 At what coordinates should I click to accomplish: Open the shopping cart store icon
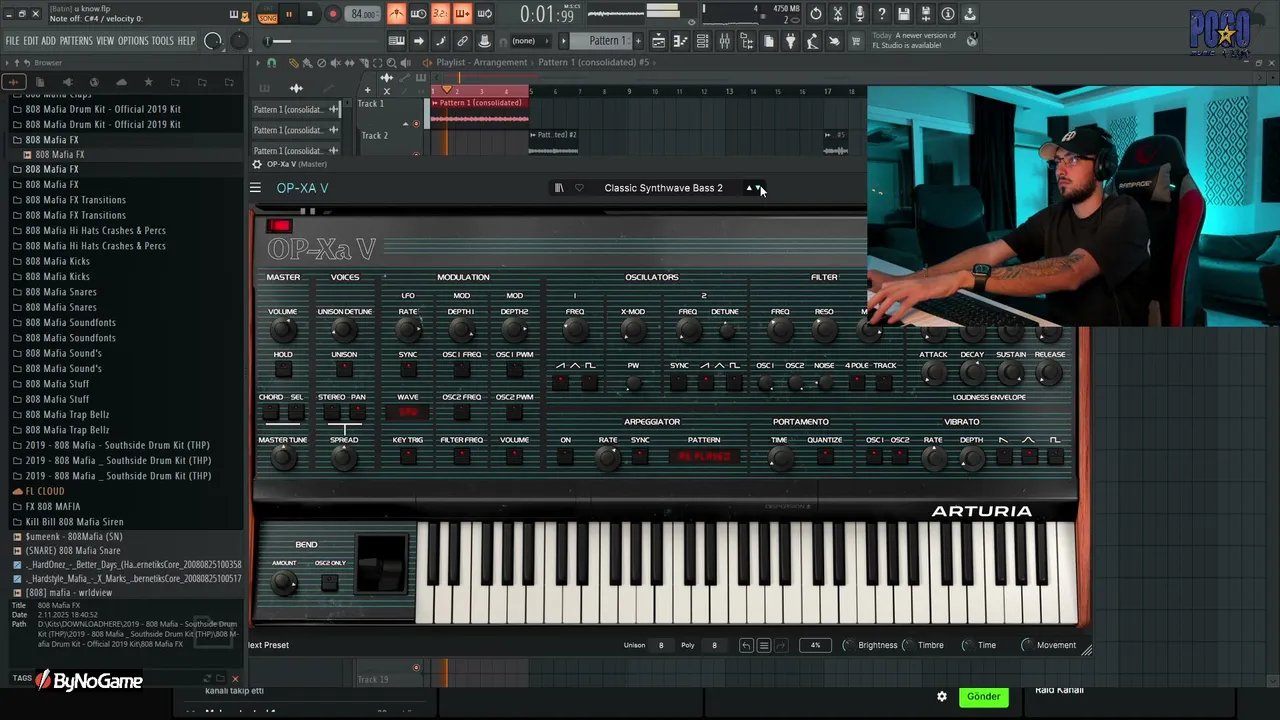pos(856,41)
